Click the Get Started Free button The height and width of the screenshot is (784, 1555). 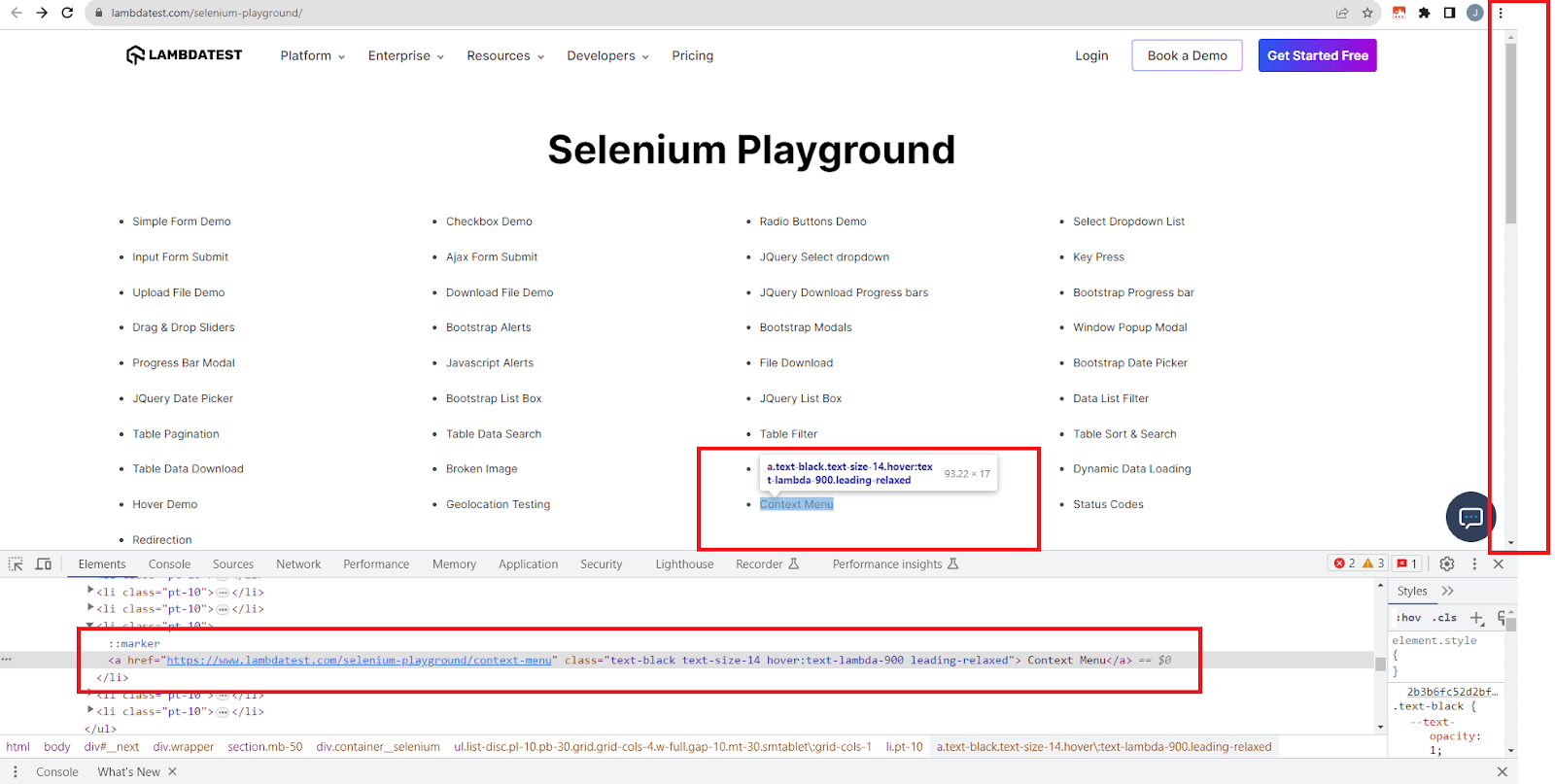(1317, 55)
